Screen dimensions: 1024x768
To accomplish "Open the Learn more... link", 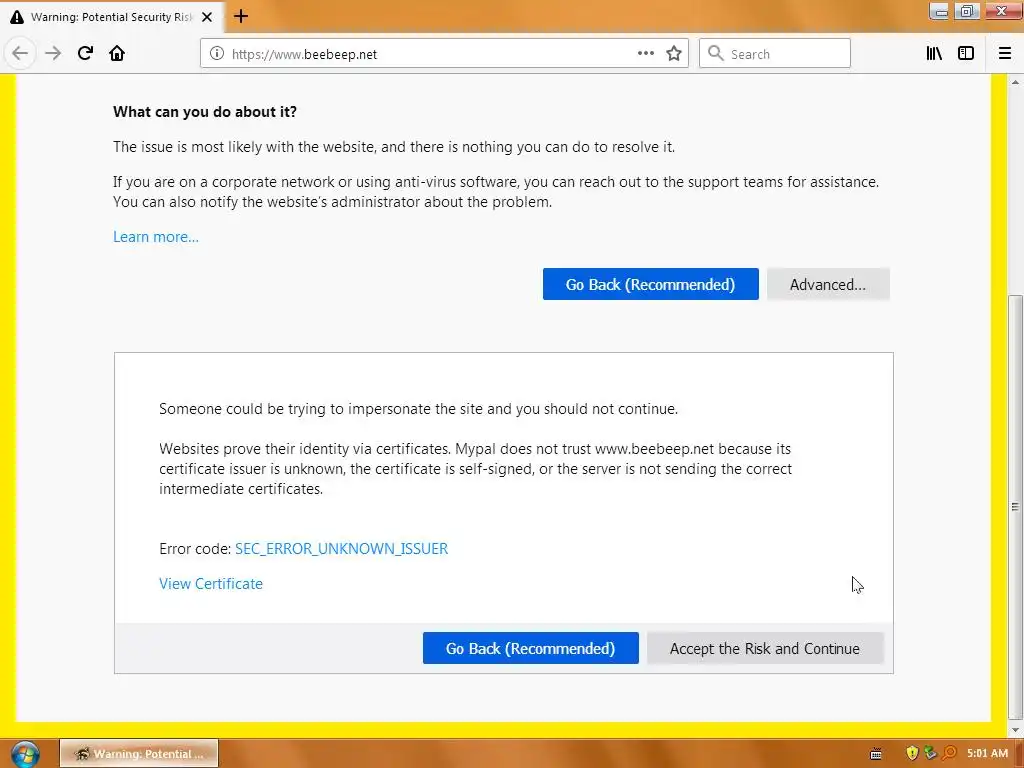I will (156, 237).
